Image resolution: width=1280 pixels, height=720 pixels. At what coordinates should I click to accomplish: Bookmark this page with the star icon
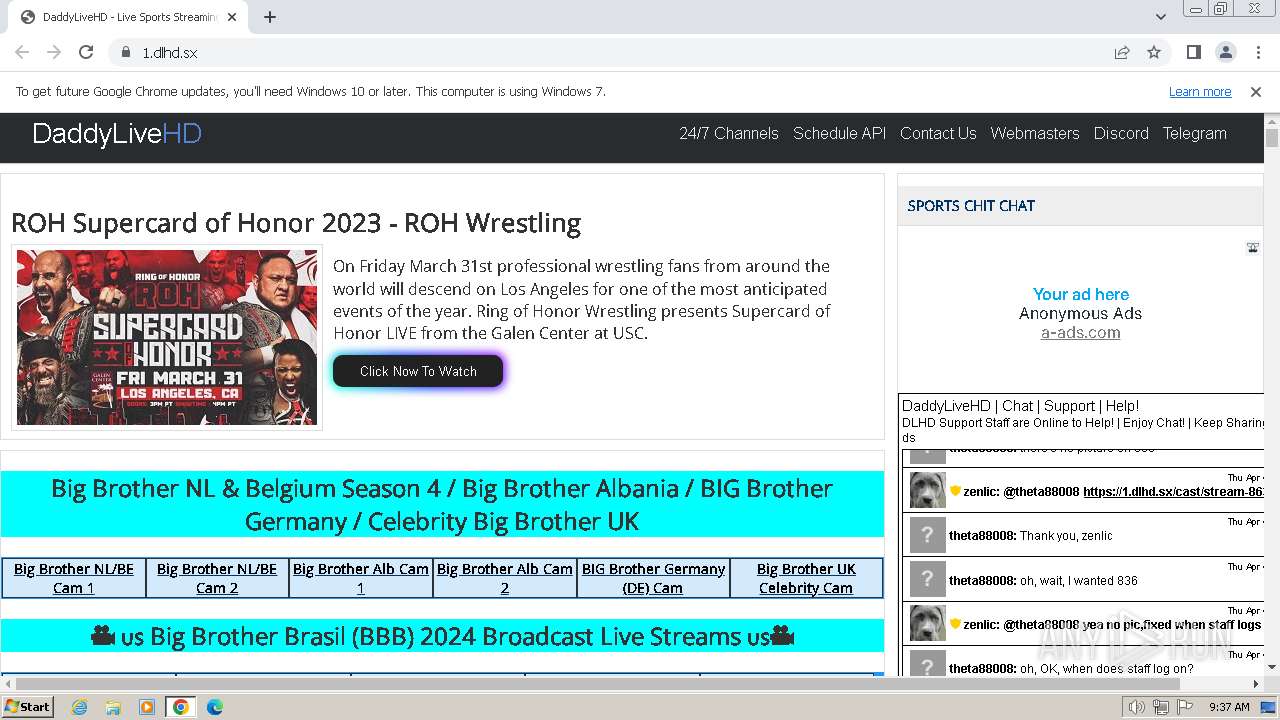[x=1154, y=52]
